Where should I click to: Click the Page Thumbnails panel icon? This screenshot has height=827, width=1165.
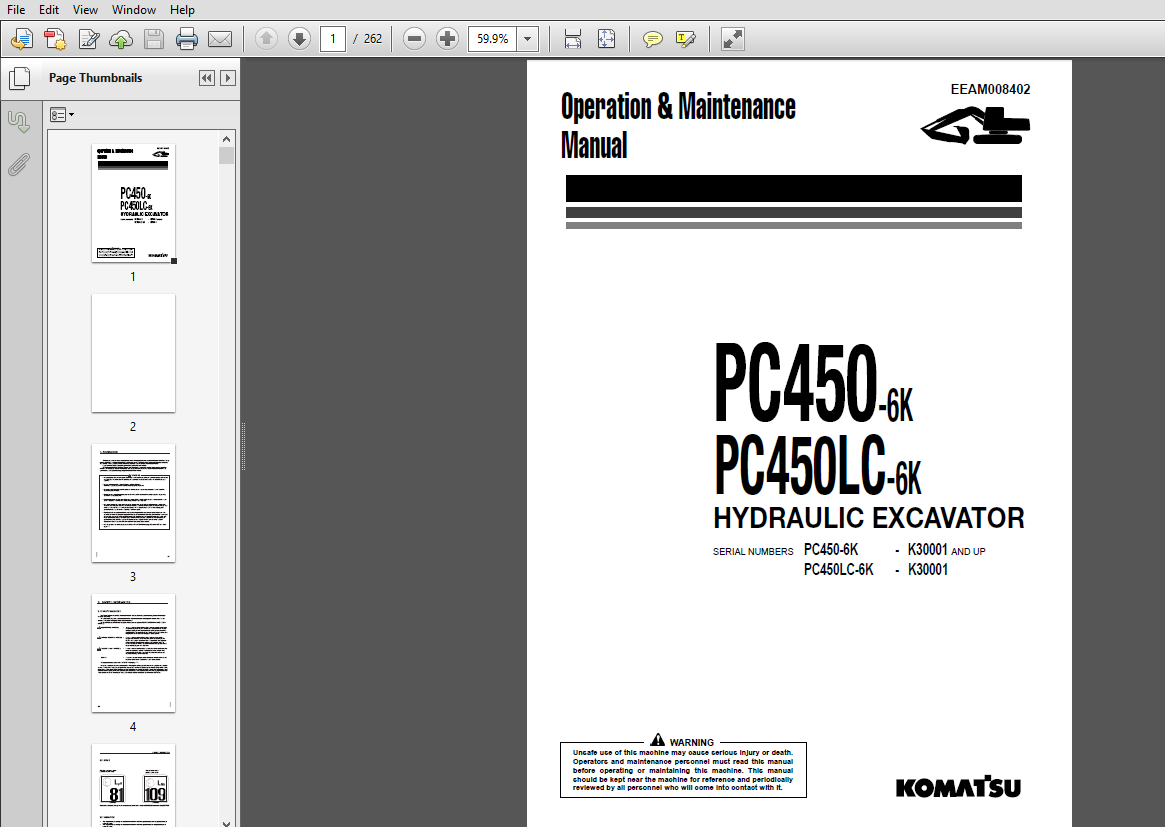click(x=19, y=78)
